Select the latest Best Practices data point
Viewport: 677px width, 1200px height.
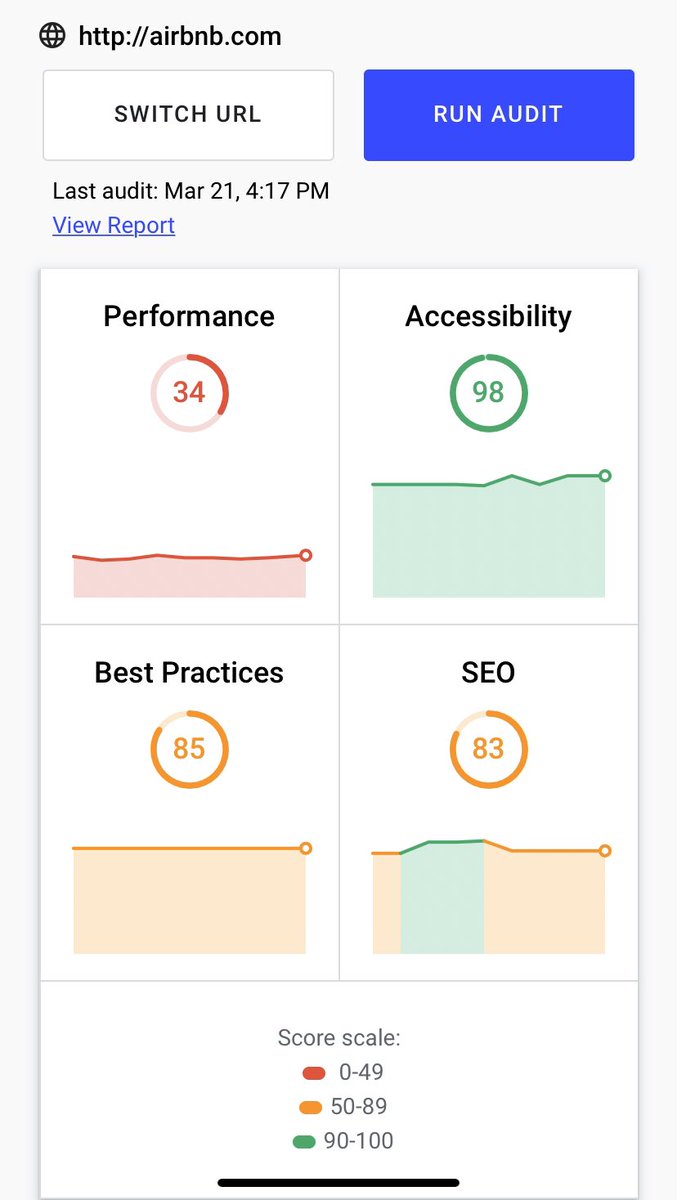(306, 848)
